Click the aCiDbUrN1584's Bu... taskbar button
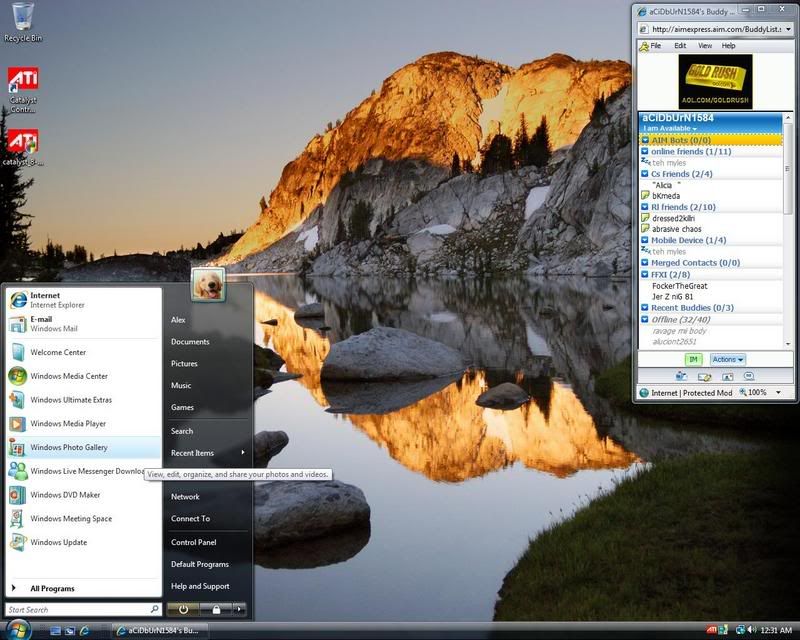The width and height of the screenshot is (800, 640). [161, 631]
